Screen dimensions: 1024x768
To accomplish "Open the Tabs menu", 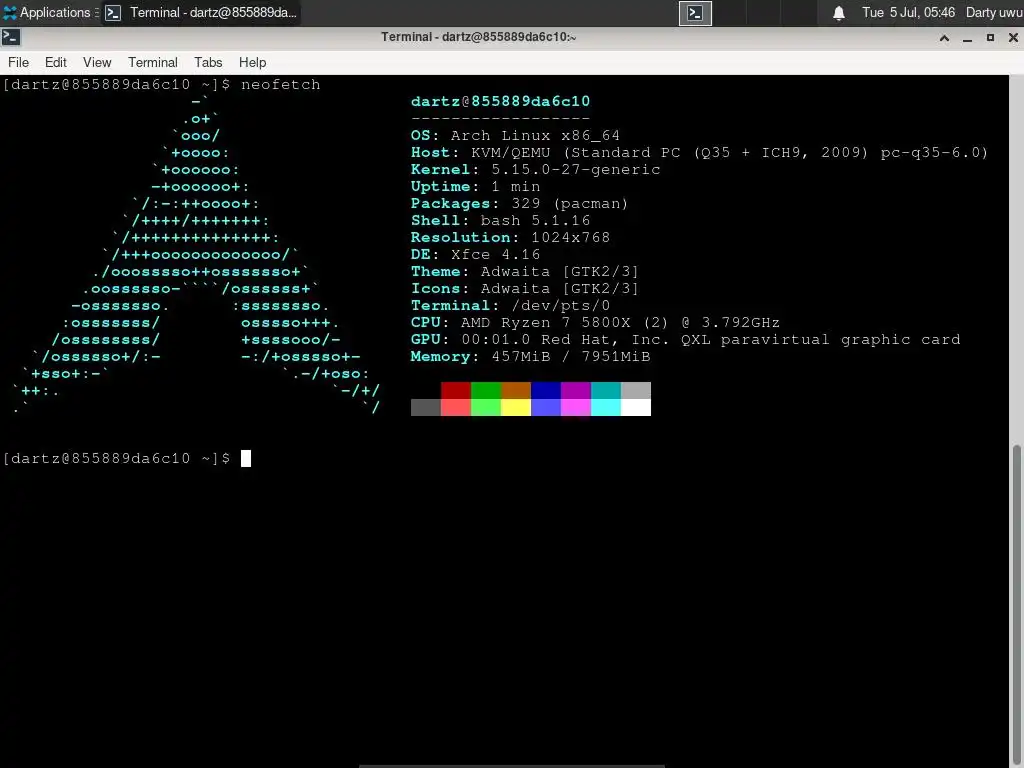I will [x=208, y=62].
